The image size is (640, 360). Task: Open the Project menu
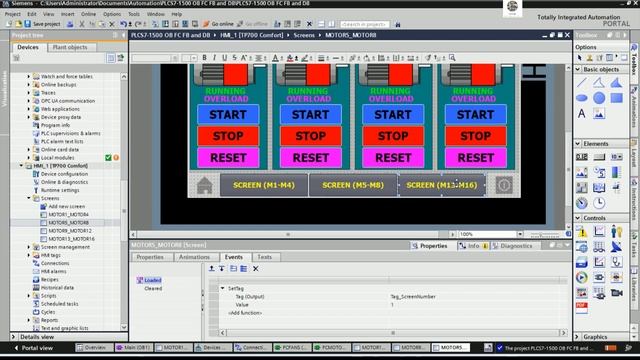[x=13, y=14]
